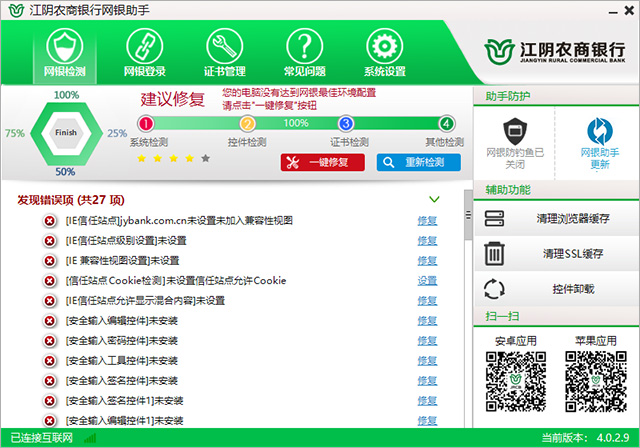Image resolution: width=640 pixels, height=448 pixels.
Task: Click the 已连接互联网 status text
Action: (x=42, y=438)
